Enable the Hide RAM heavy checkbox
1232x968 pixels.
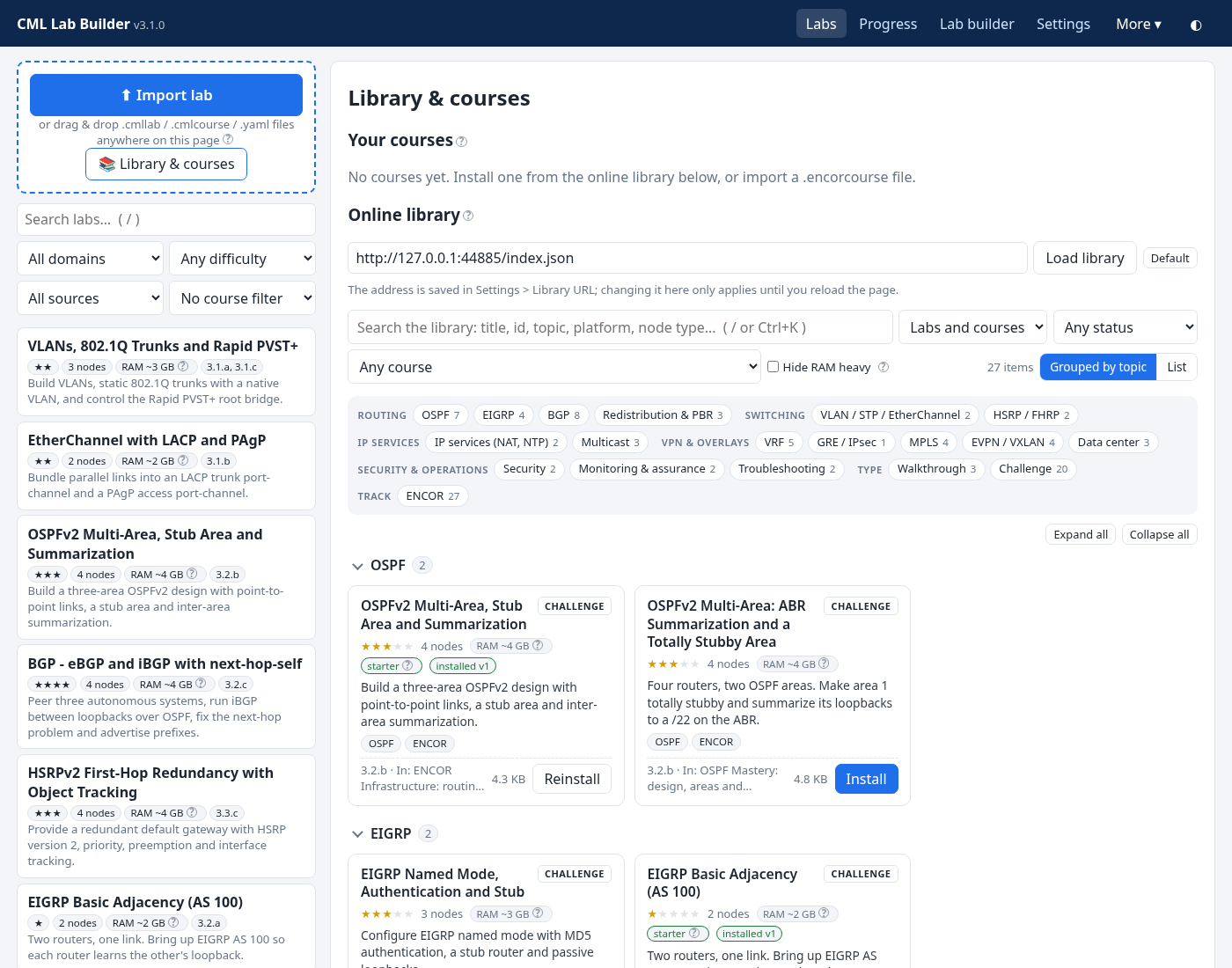coord(773,366)
